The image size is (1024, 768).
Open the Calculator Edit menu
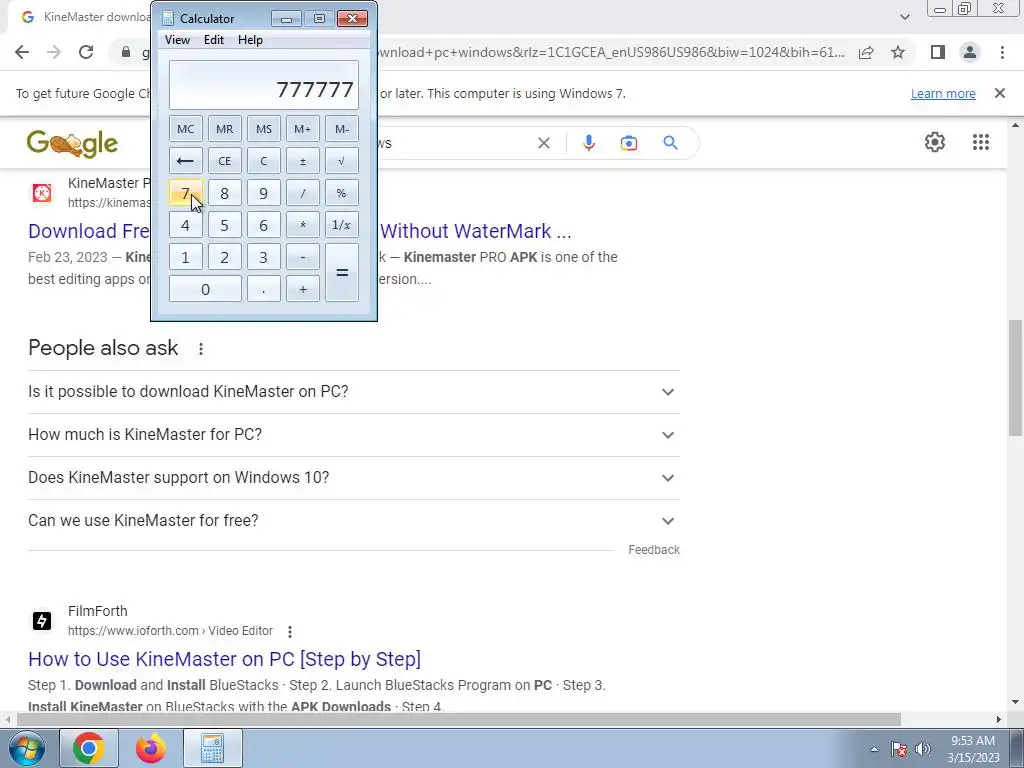tap(214, 40)
